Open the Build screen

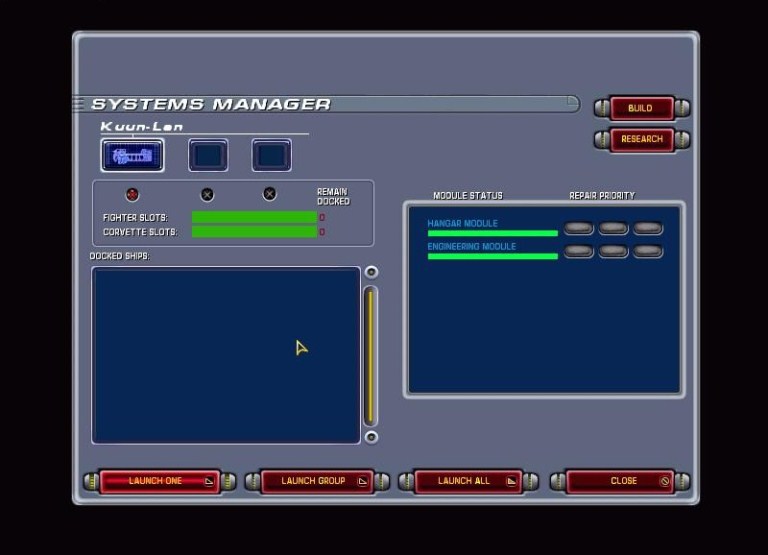pyautogui.click(x=641, y=108)
